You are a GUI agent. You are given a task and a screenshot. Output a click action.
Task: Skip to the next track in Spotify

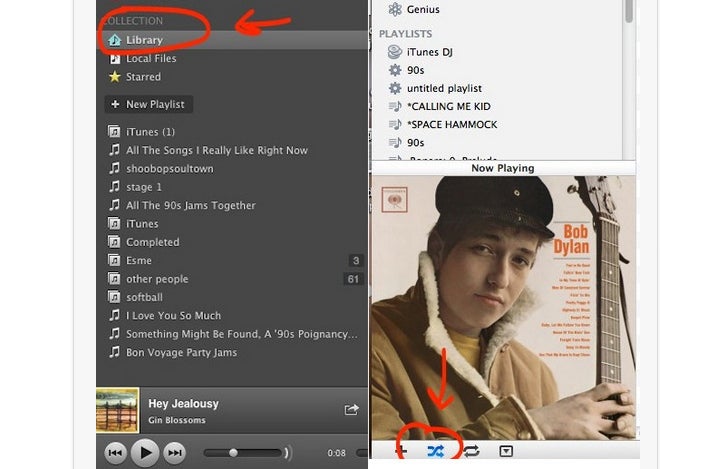coord(174,453)
